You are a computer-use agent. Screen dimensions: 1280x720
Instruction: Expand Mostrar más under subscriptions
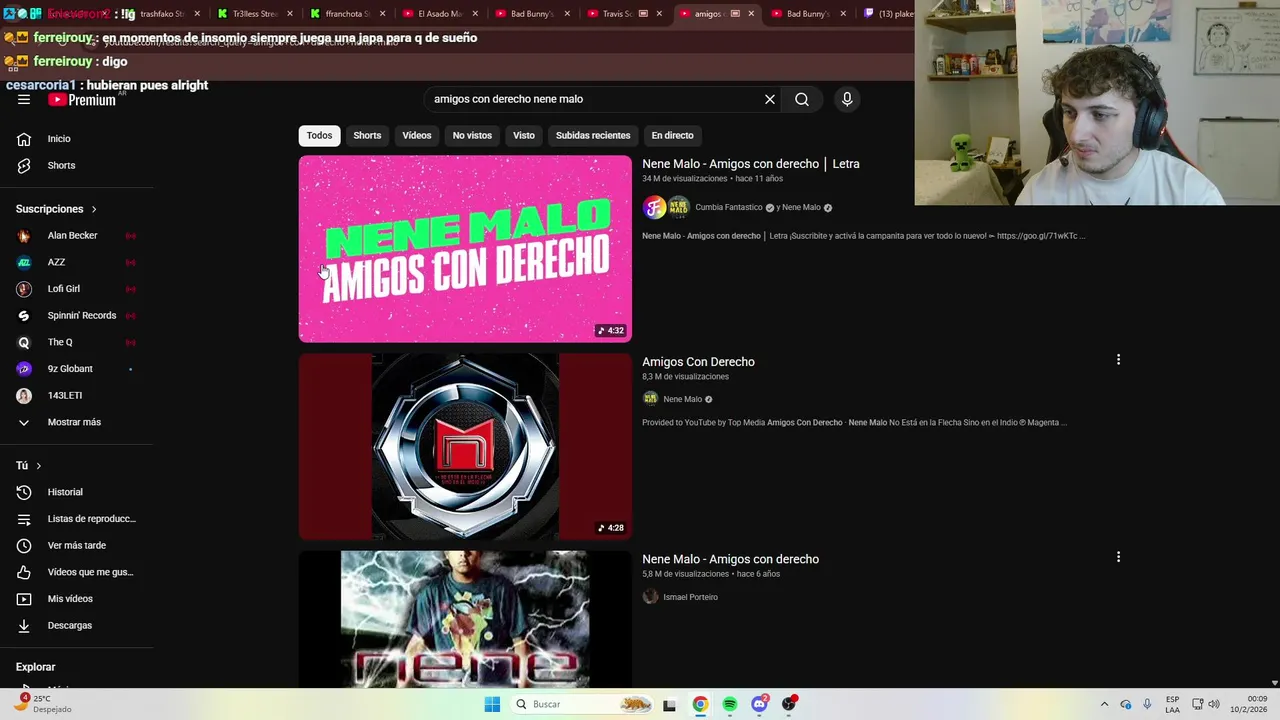coord(76,422)
